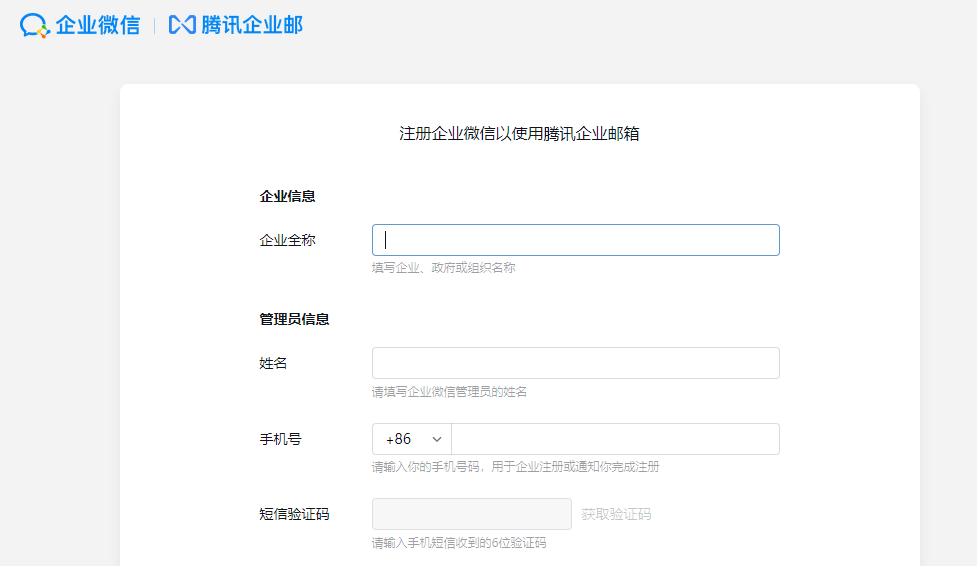Click hint 请输入你的手机号码，用于企业注册或通知你完成注册
The width and height of the screenshot is (977, 566).
pos(515,467)
